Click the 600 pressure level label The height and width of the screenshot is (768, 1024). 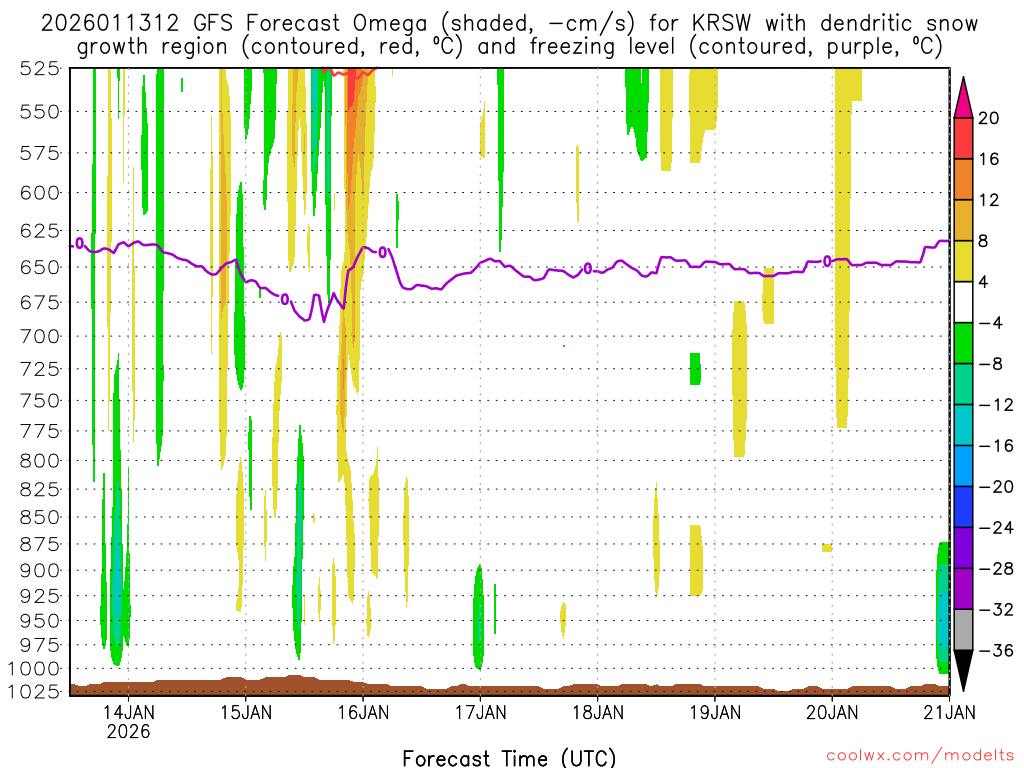point(40,193)
